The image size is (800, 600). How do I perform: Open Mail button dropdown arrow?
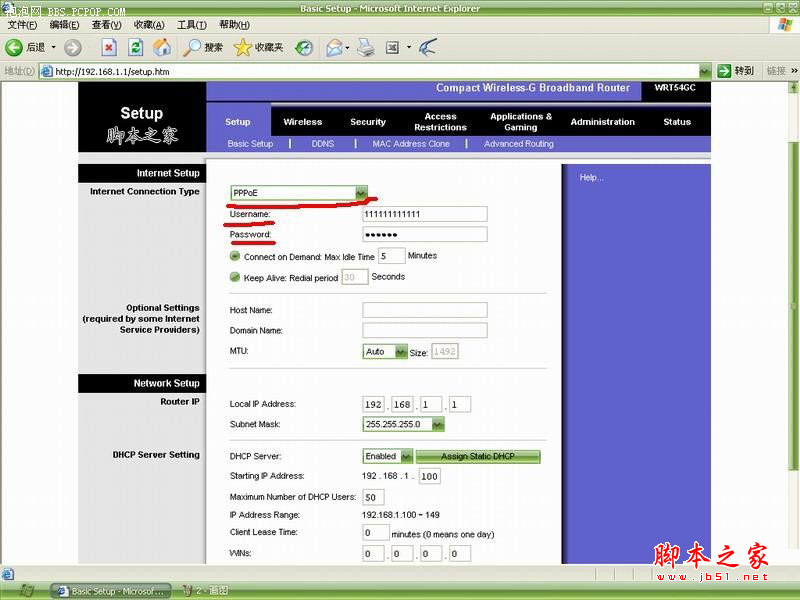point(347,48)
